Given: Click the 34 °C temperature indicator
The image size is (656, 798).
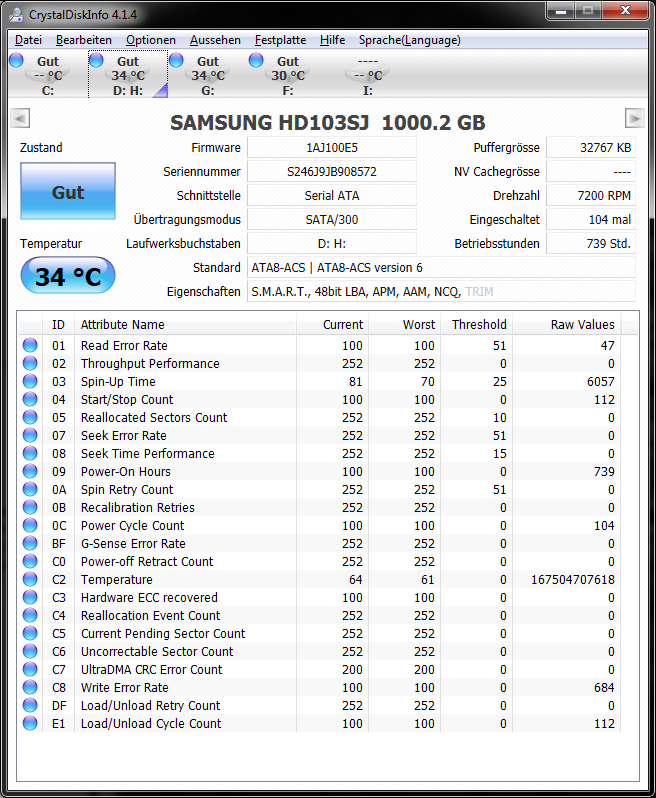Looking at the screenshot, I should (68, 275).
